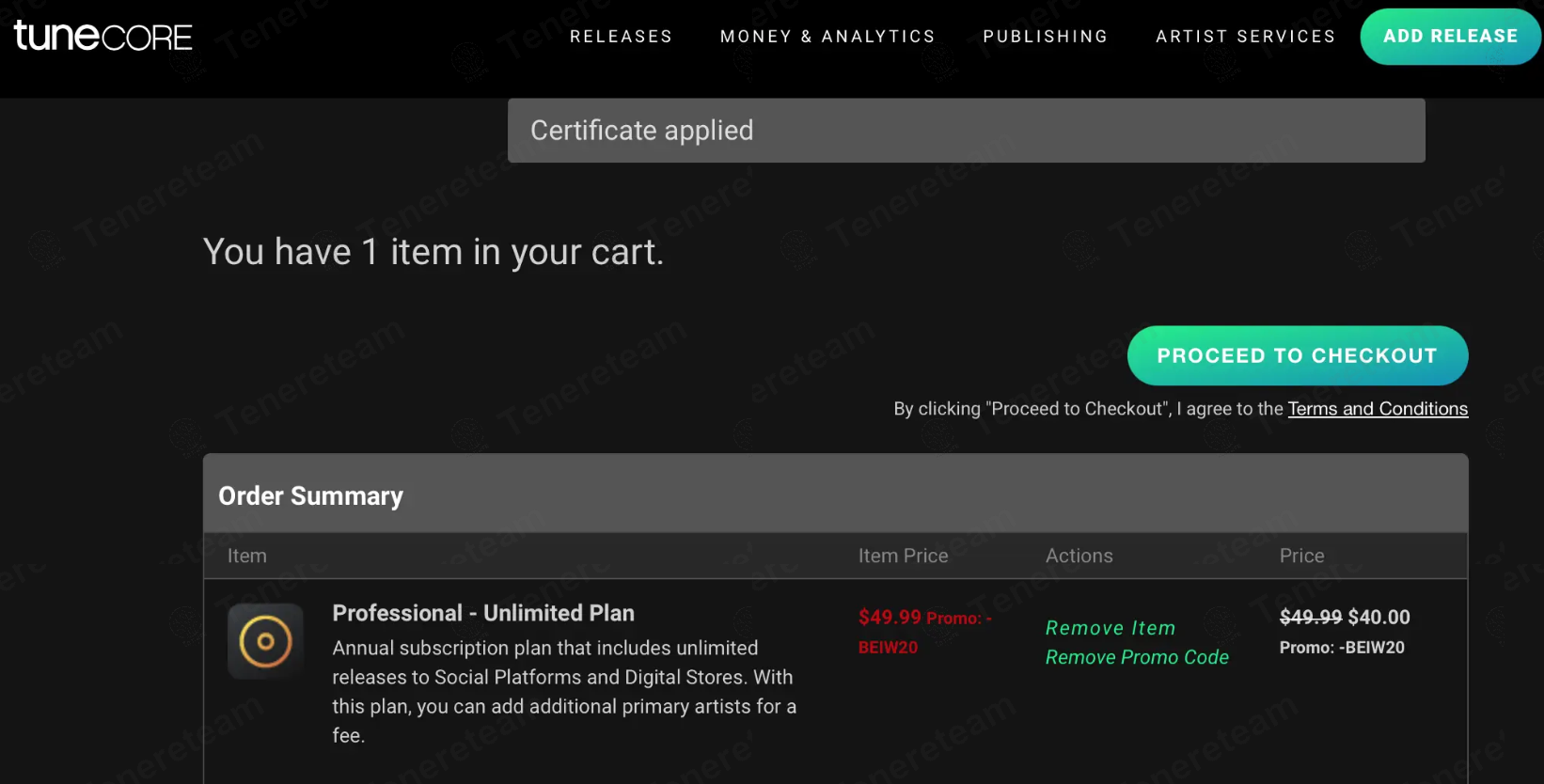Open the MONEY & ANALYTICS menu
This screenshot has width=1544, height=784.
tap(827, 36)
